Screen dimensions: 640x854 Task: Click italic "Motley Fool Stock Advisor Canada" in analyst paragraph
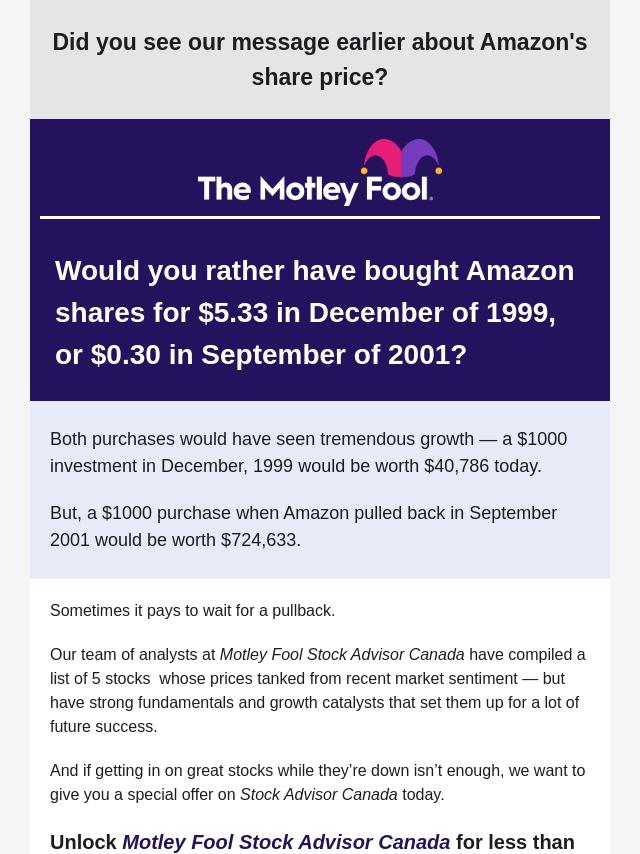tap(342, 654)
